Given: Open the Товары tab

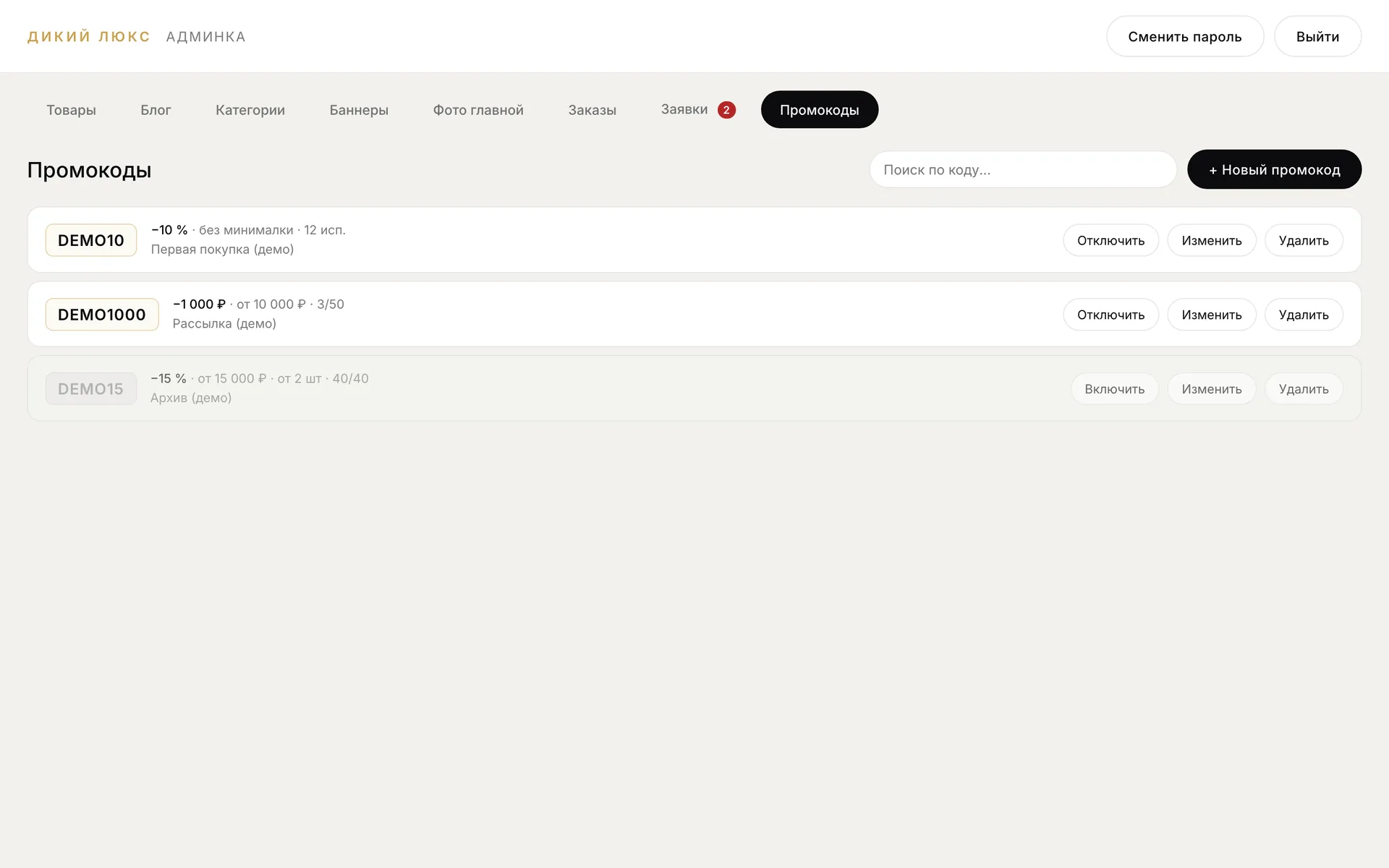Looking at the screenshot, I should 71,110.
